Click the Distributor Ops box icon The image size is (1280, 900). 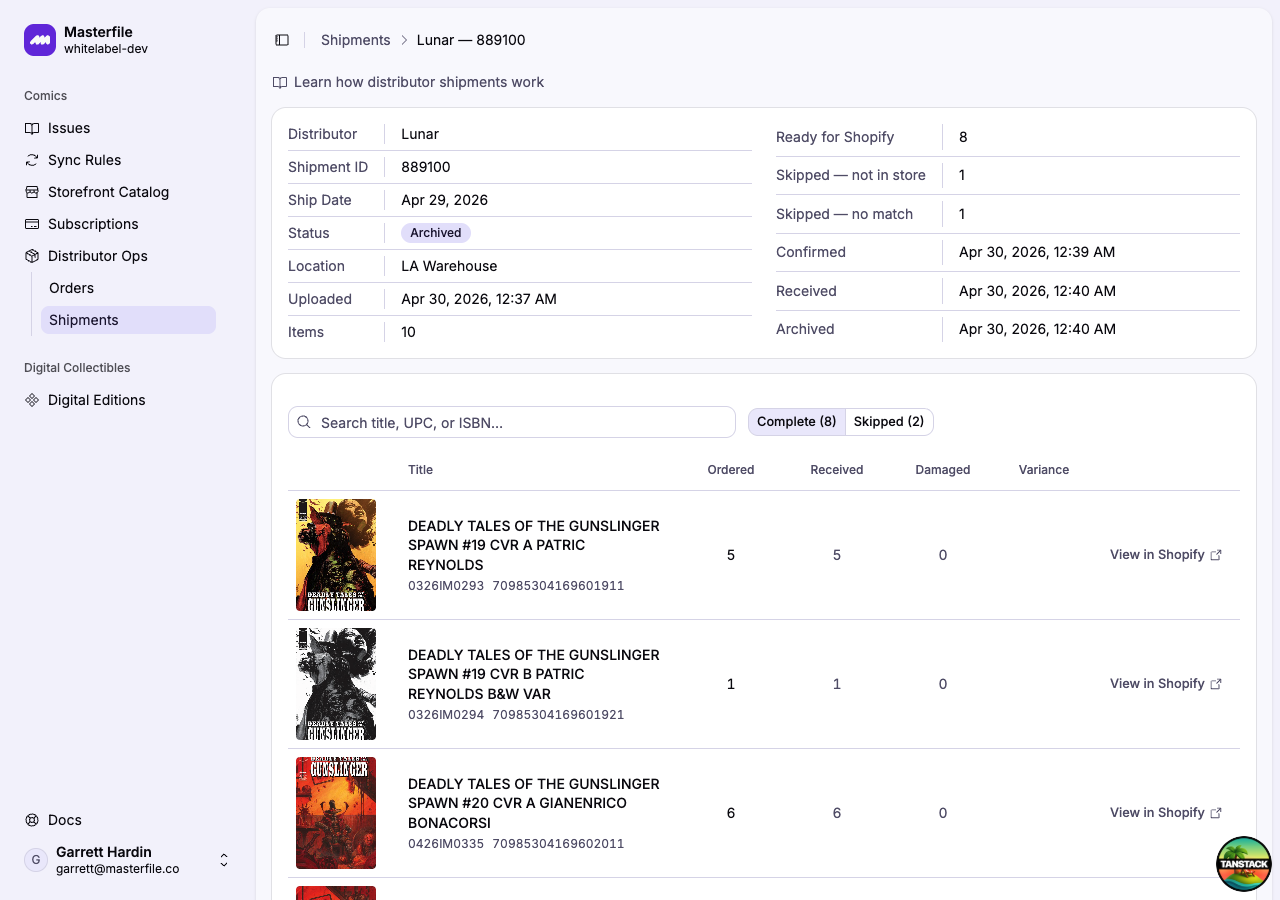click(32, 256)
